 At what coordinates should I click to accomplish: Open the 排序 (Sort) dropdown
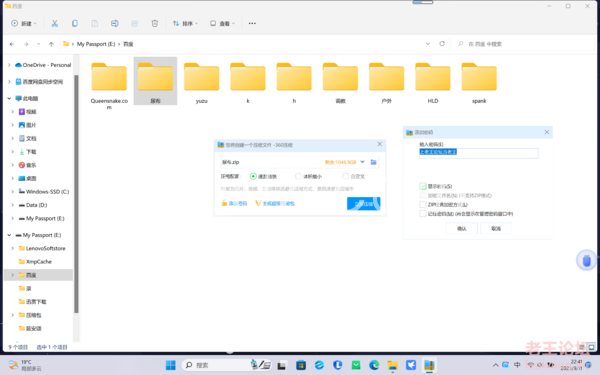(x=185, y=23)
